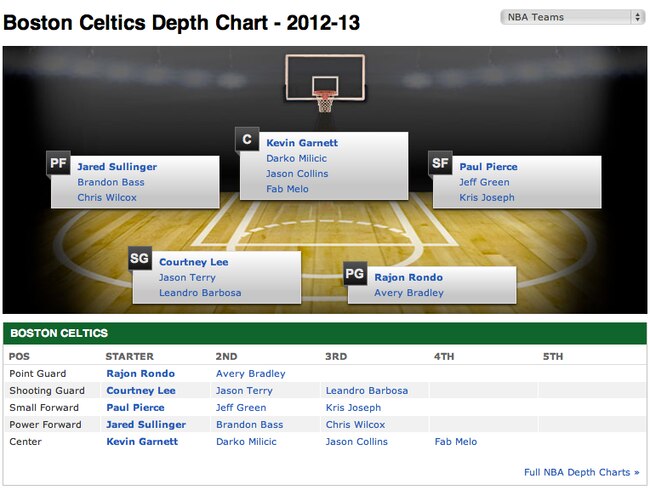
Task: Open Darko Milicic in court C box
Action: (296, 158)
